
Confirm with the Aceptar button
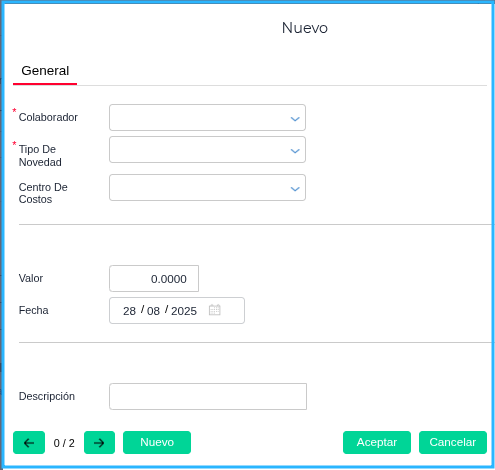click(377, 442)
